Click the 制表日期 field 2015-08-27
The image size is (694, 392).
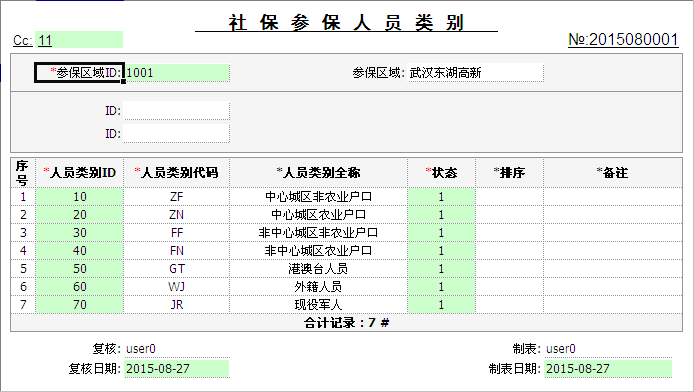click(608, 369)
